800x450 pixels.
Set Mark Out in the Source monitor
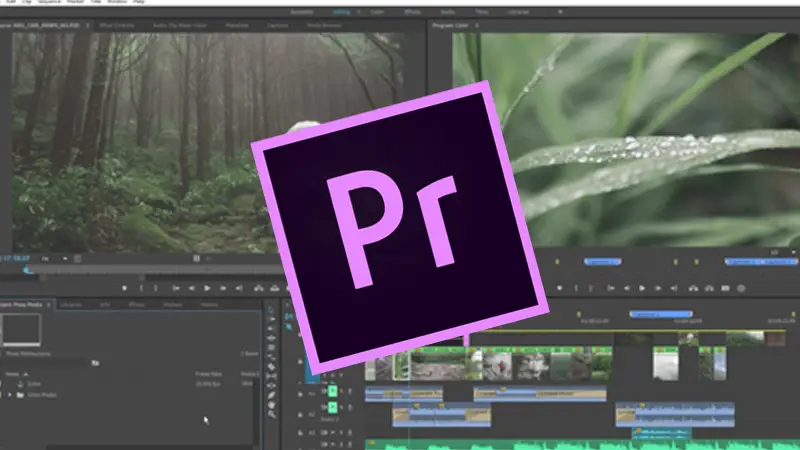point(156,288)
